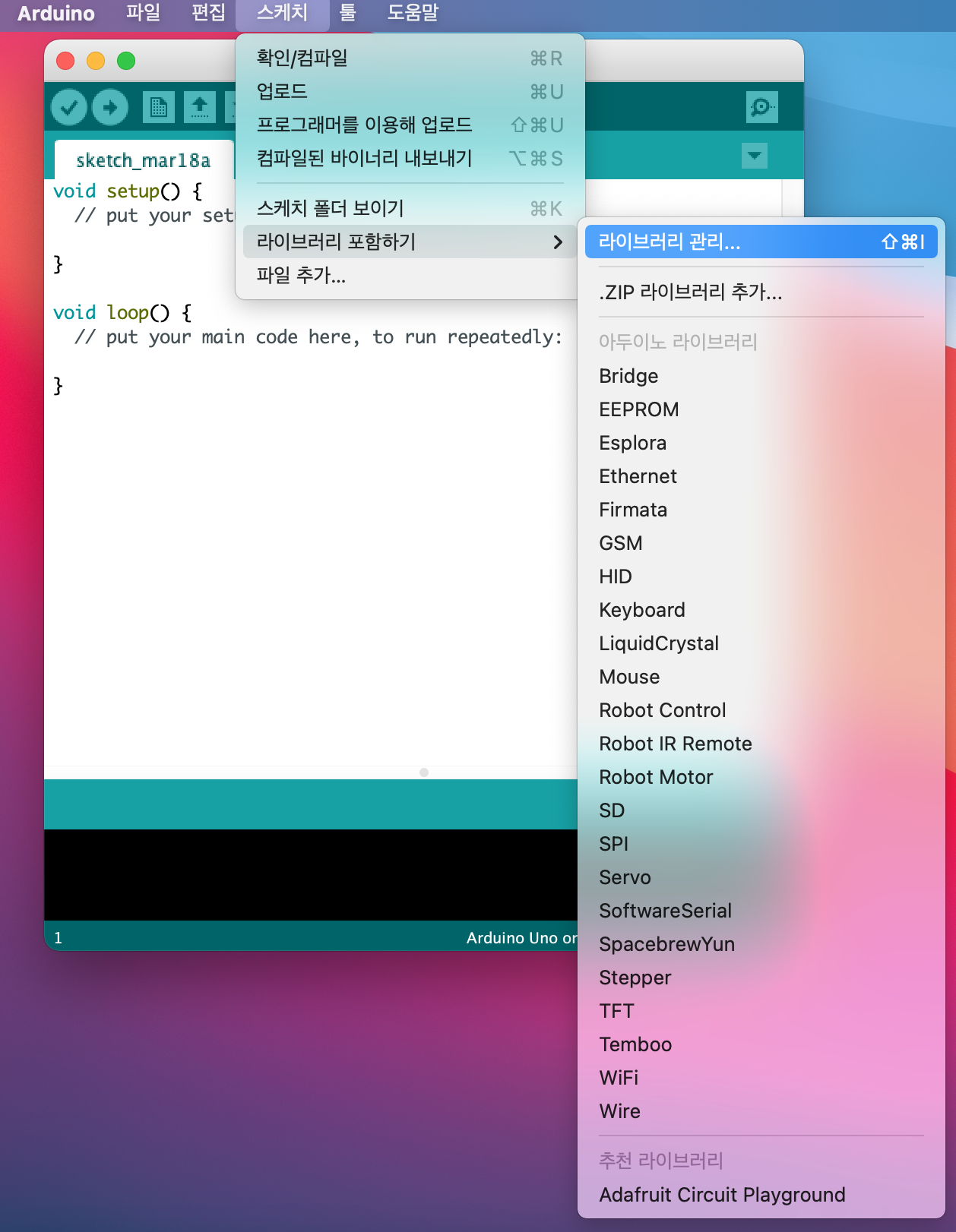The height and width of the screenshot is (1232, 956).
Task: Include the Firmata library
Action: [761, 510]
